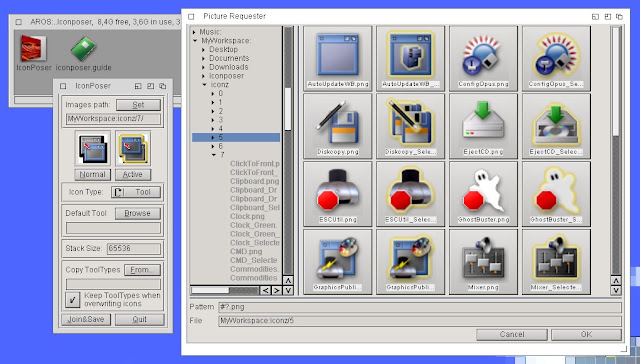640x364 pixels.
Task: Click the Active image preview in IconPoser
Action: 133,148
